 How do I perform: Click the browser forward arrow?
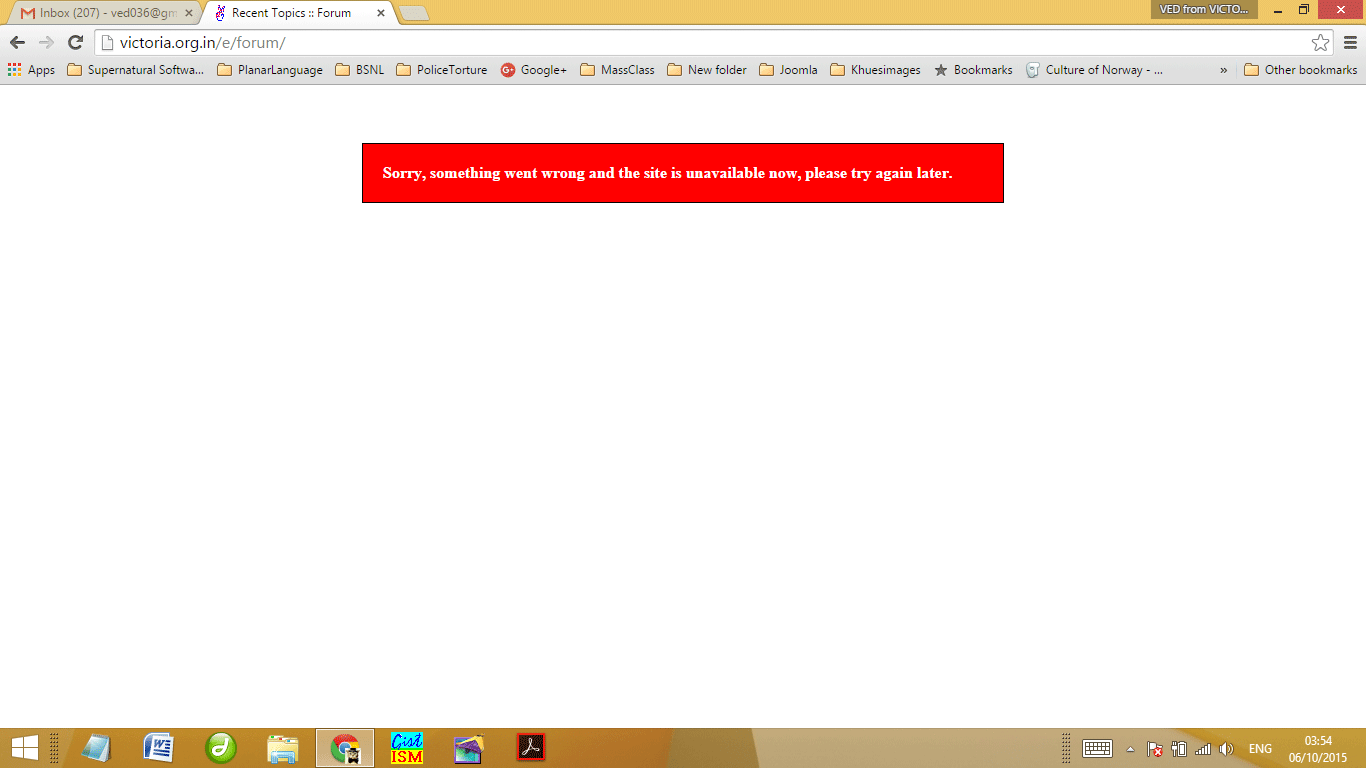click(46, 42)
